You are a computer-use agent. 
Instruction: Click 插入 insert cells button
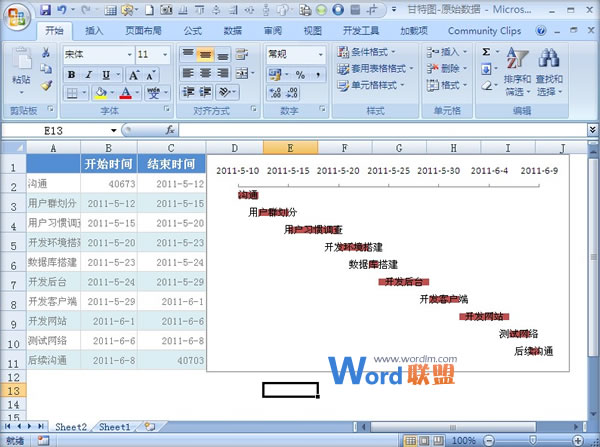(x=447, y=52)
